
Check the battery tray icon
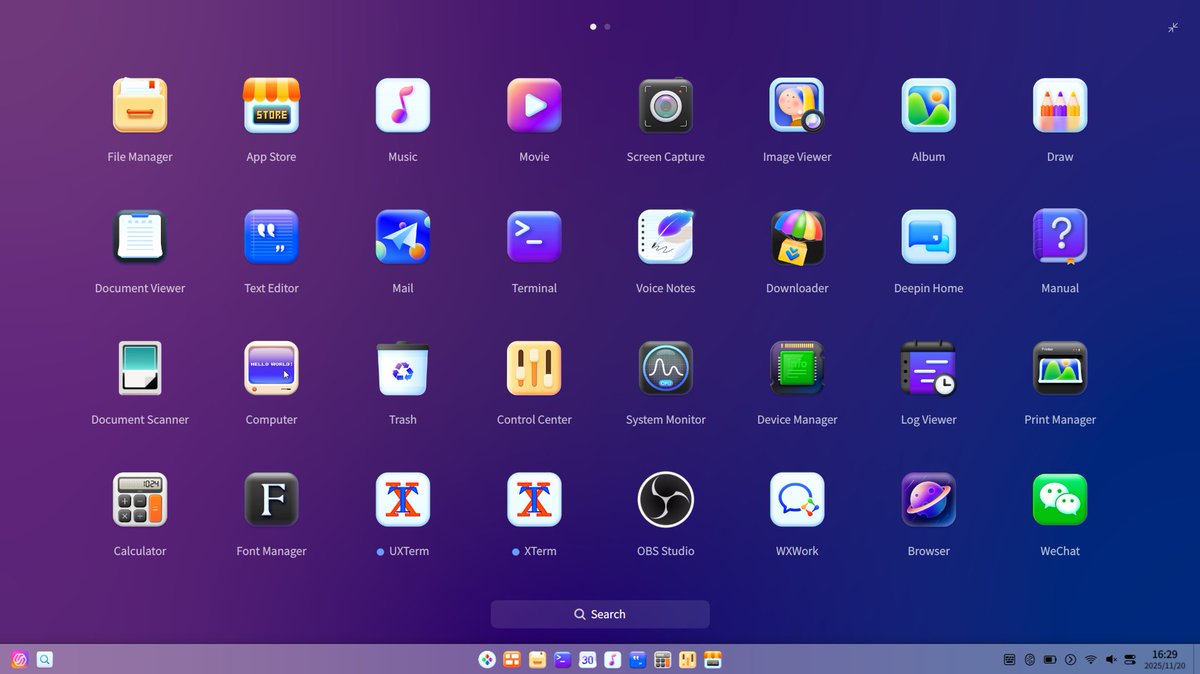(1050, 660)
